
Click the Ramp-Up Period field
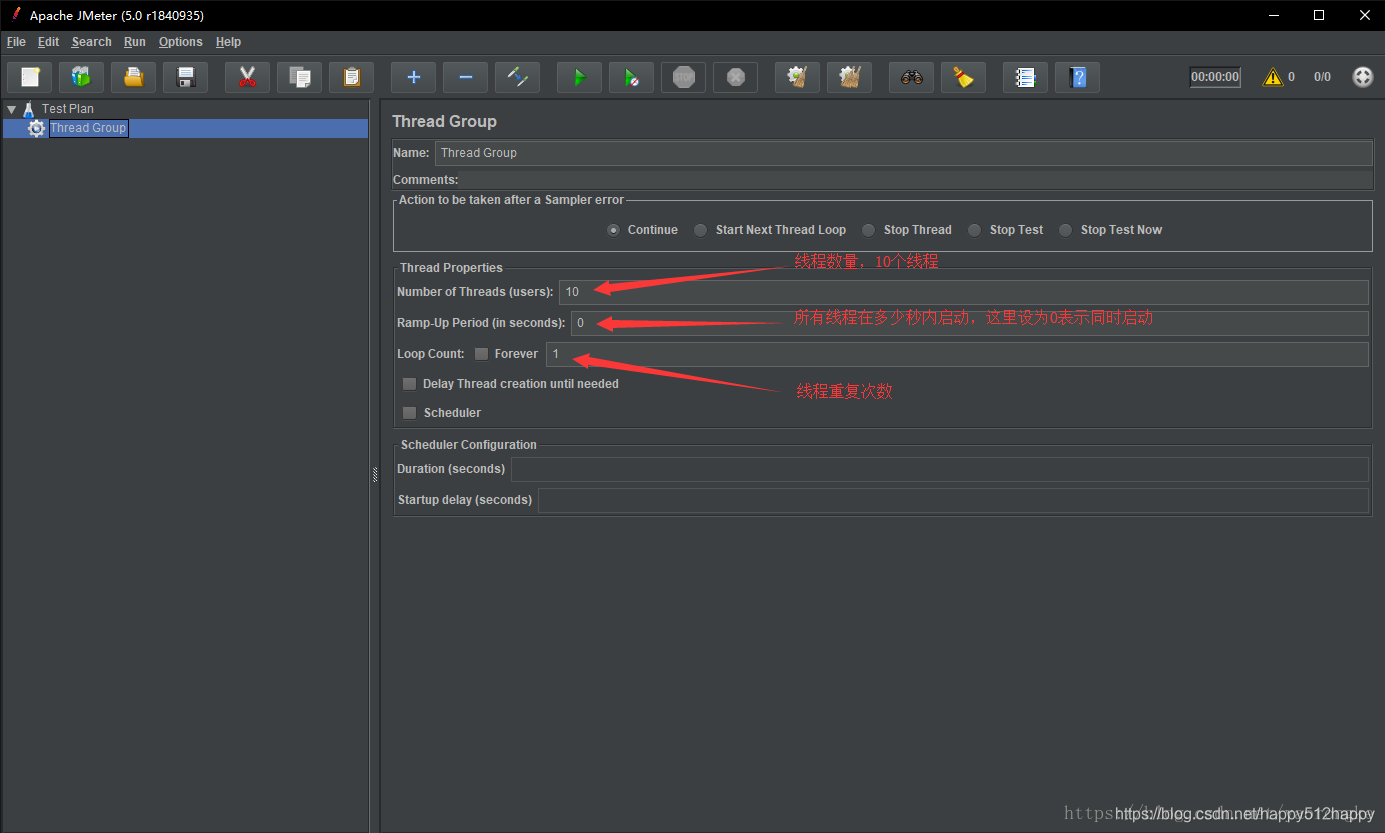970,323
